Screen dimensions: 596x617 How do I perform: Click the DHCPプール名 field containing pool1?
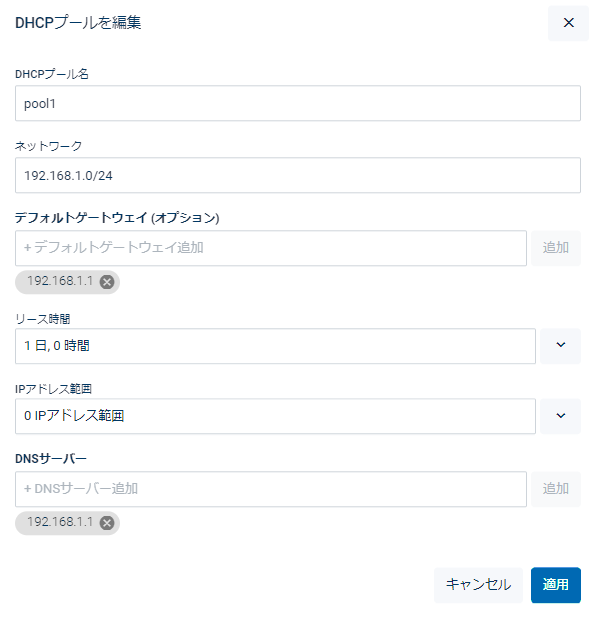(298, 103)
